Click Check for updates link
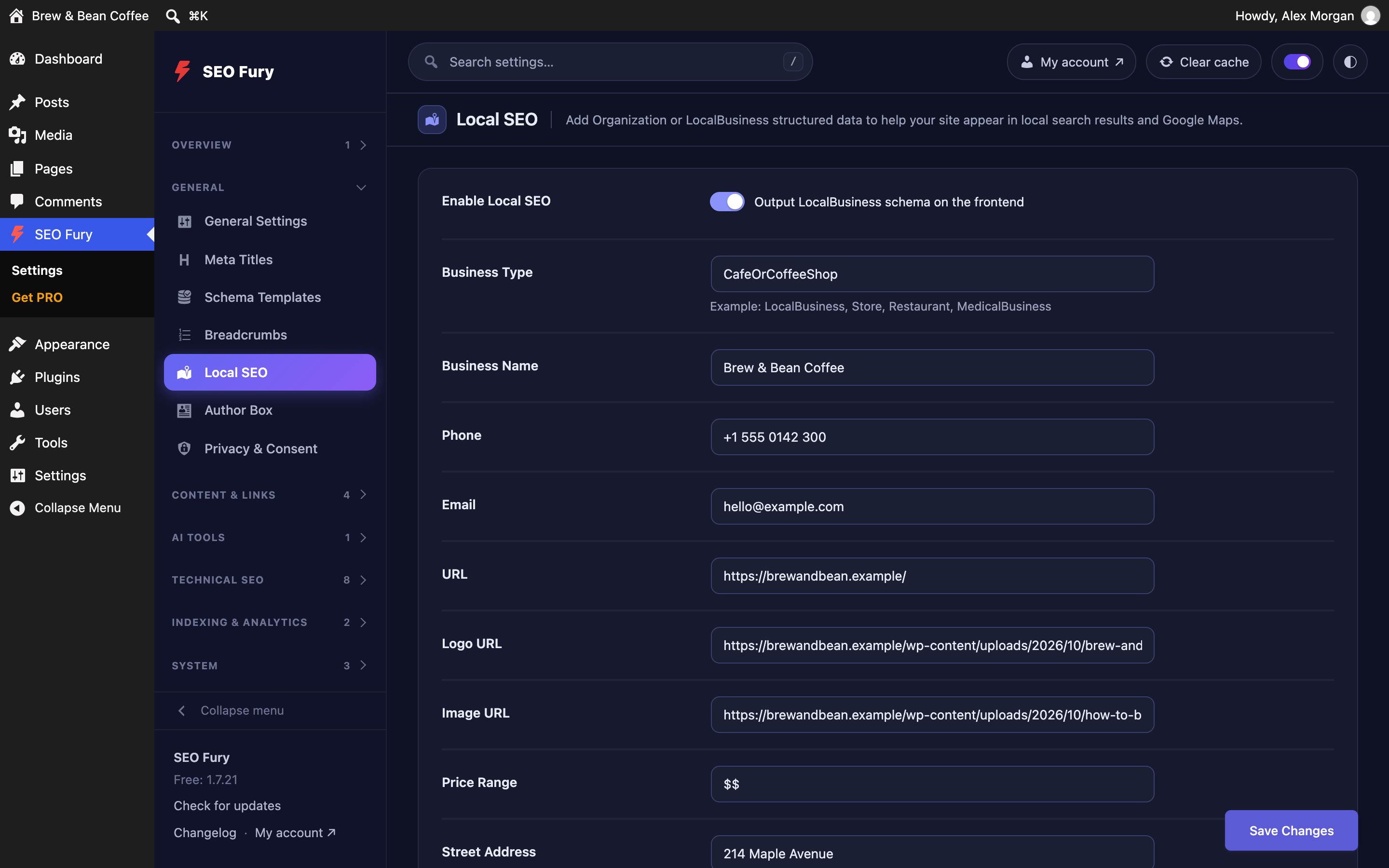This screenshot has width=1389, height=868. coord(227,805)
